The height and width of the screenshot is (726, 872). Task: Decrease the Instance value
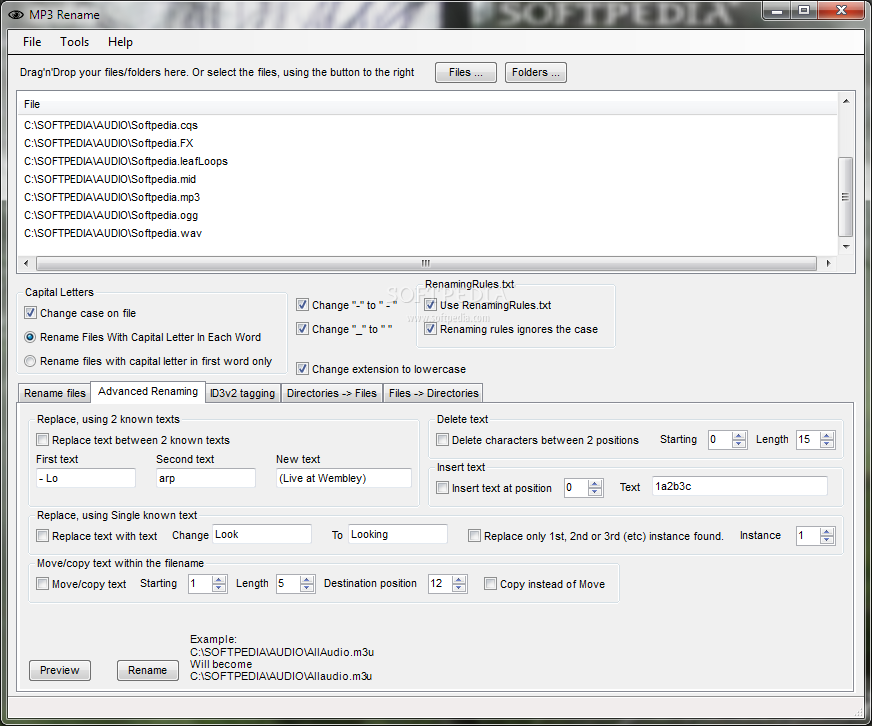point(827,540)
